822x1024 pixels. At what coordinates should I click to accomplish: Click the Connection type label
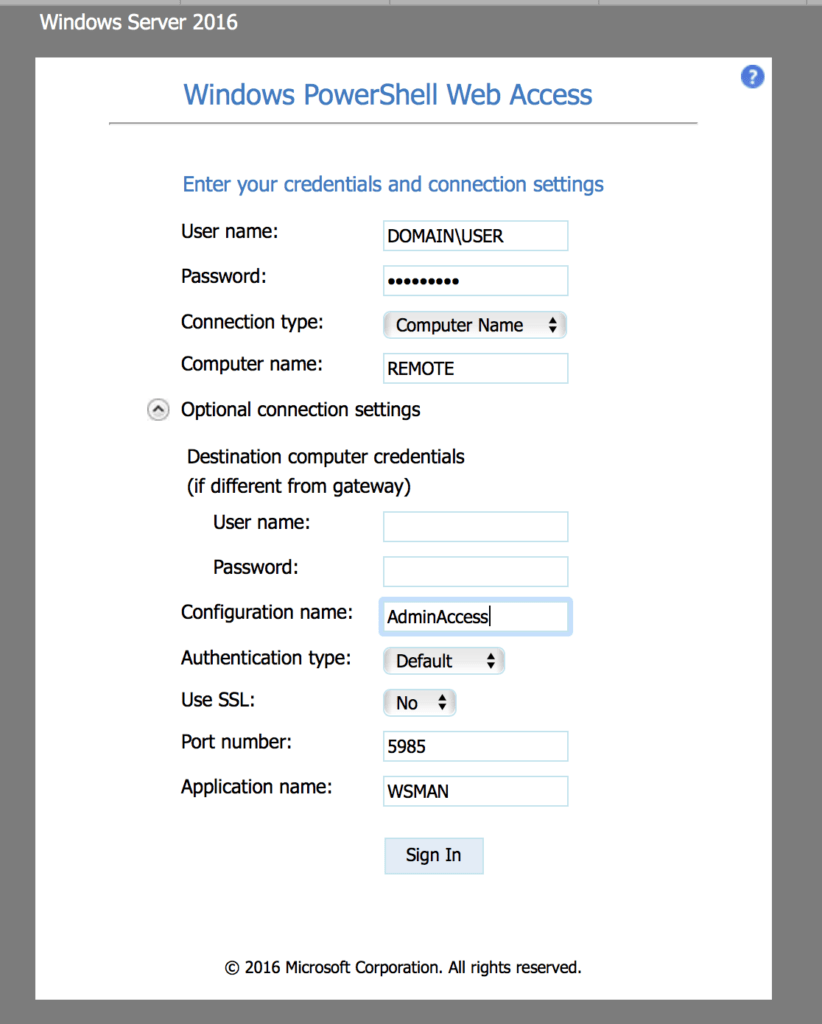pos(252,322)
